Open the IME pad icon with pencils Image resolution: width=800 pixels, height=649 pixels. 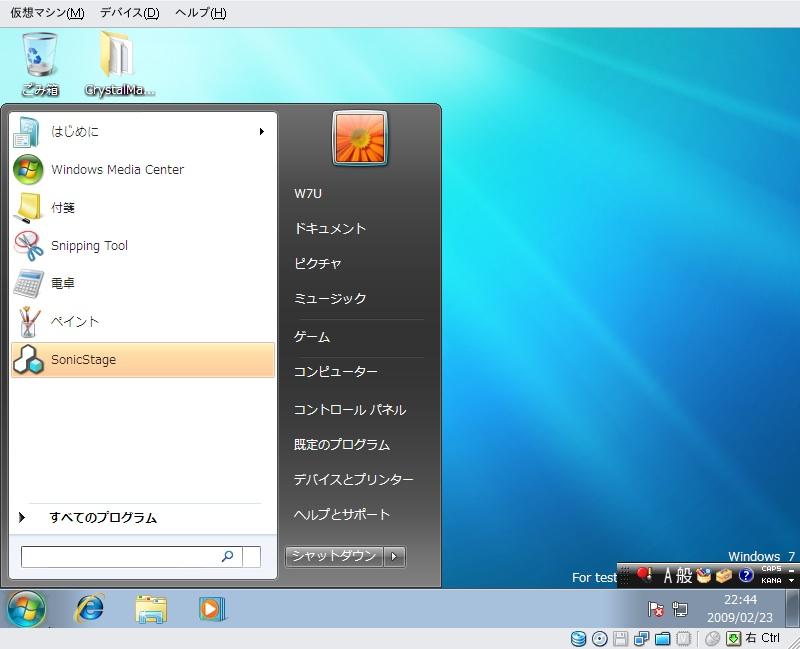click(704, 576)
